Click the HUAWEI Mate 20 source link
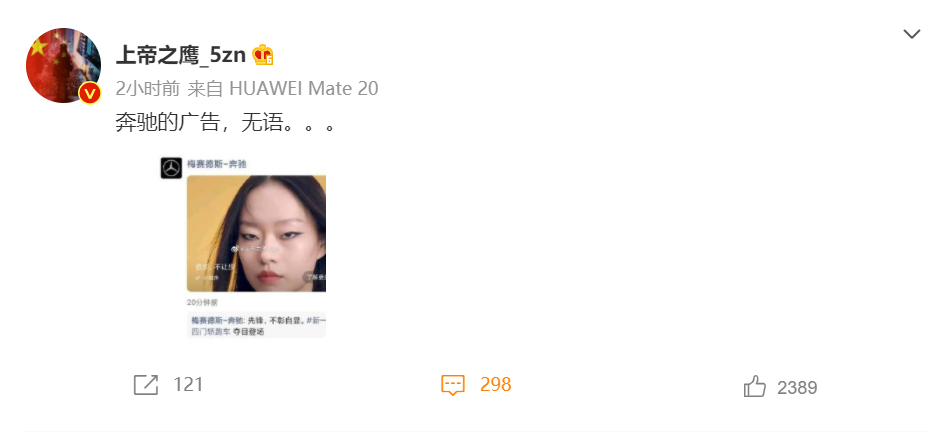928x434 pixels. click(x=303, y=89)
